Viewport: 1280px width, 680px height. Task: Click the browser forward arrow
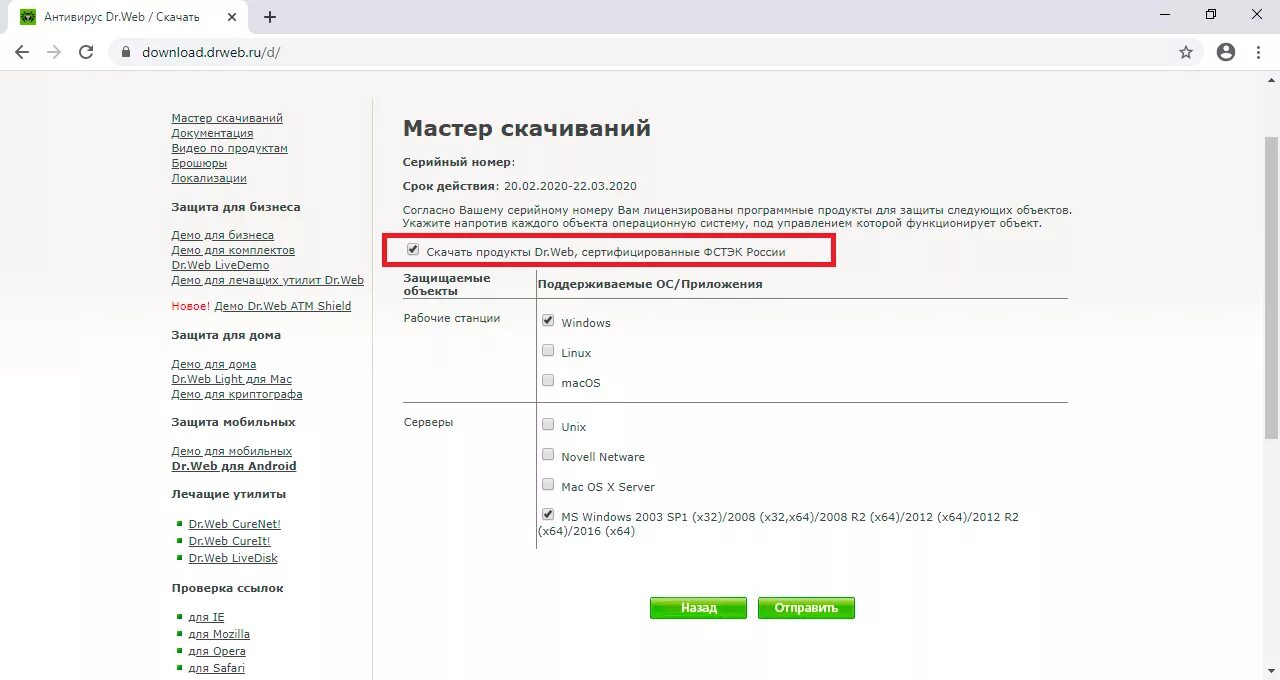54,52
